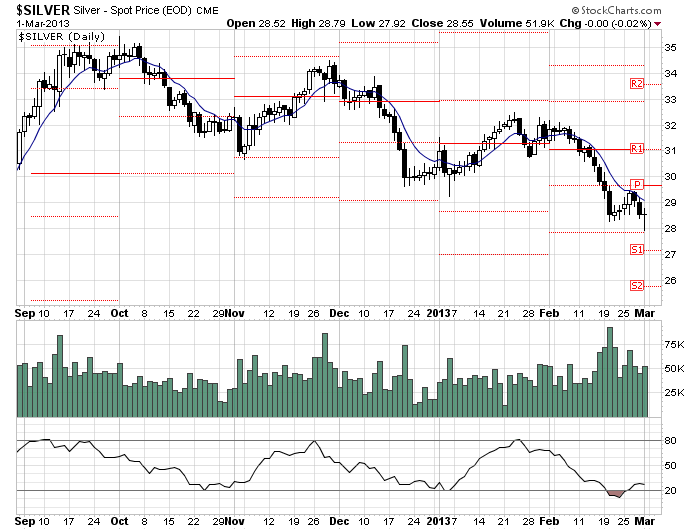Click the R1 pivot label
The height and width of the screenshot is (530, 700).
(x=637, y=149)
